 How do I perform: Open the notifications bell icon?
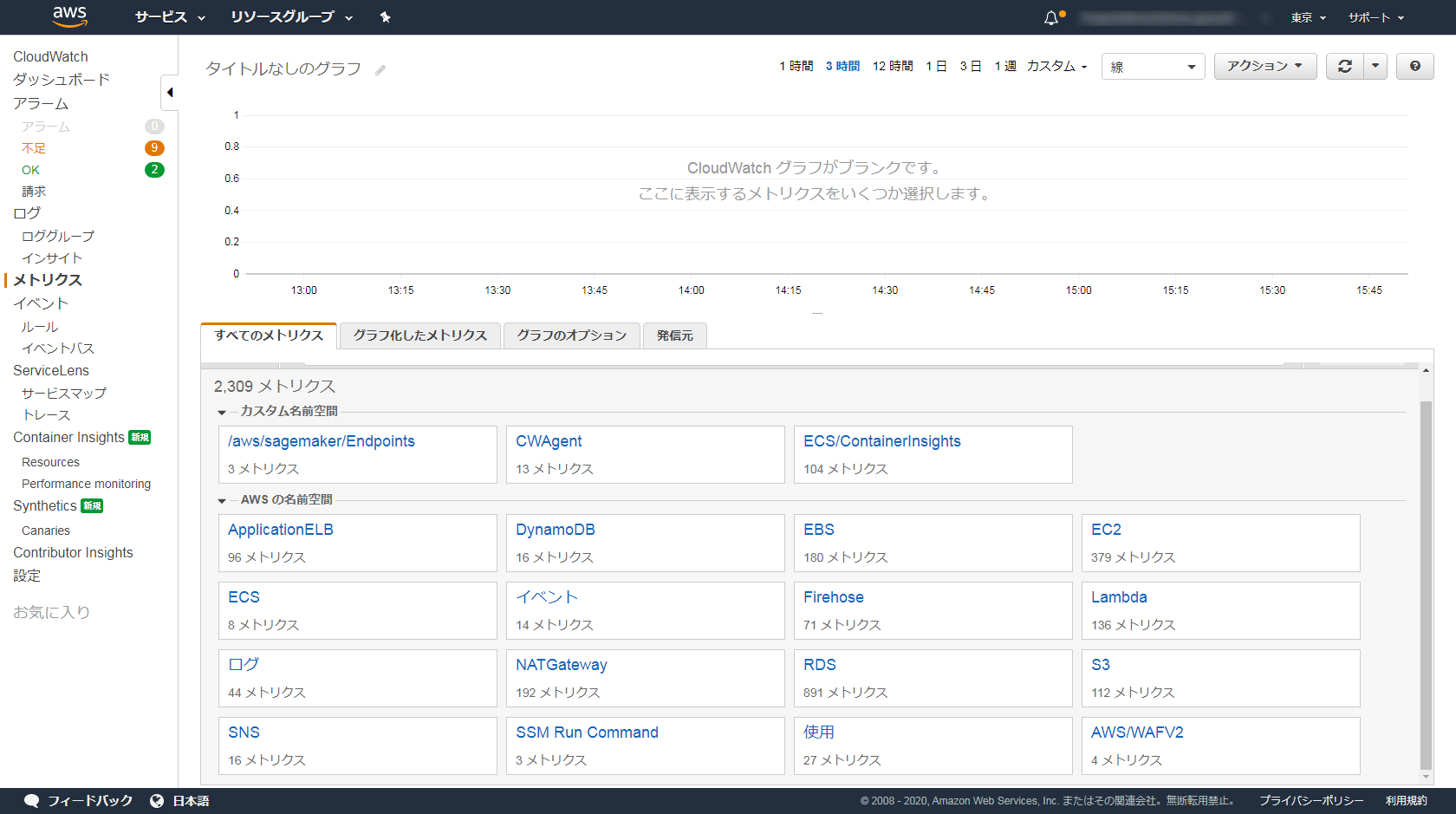pos(1051,17)
